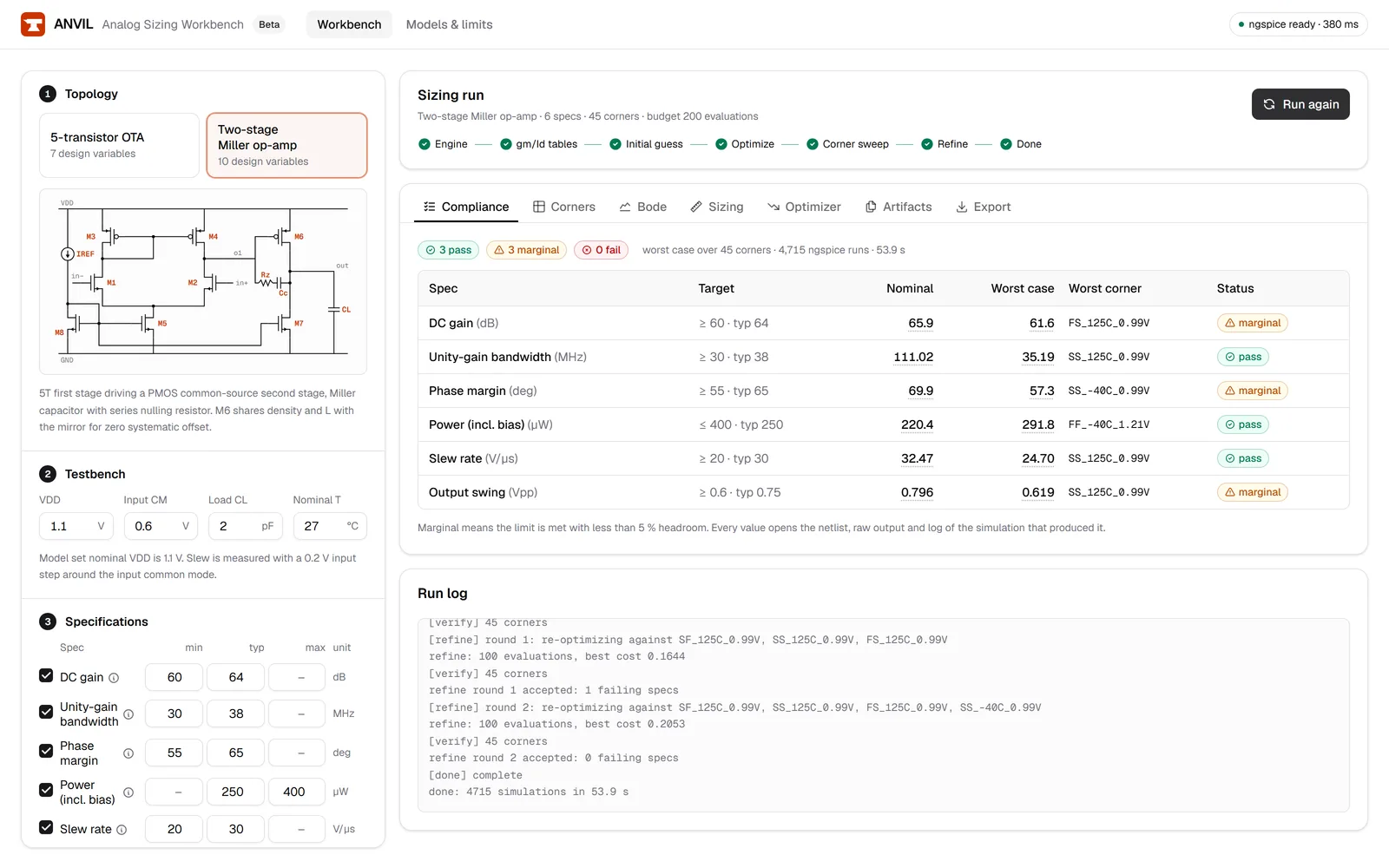Click the Done step check icon
Image resolution: width=1389 pixels, height=868 pixels.
coord(1006,144)
